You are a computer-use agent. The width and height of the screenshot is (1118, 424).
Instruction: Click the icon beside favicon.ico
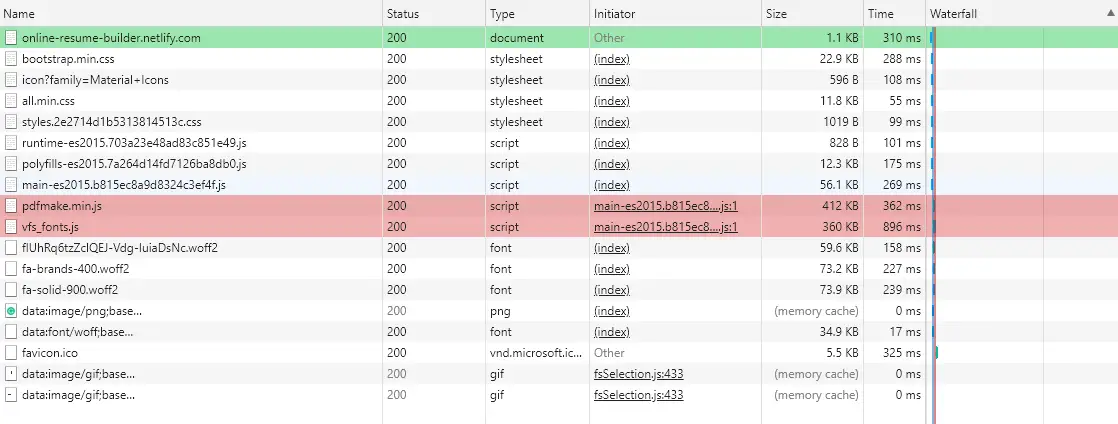11,353
